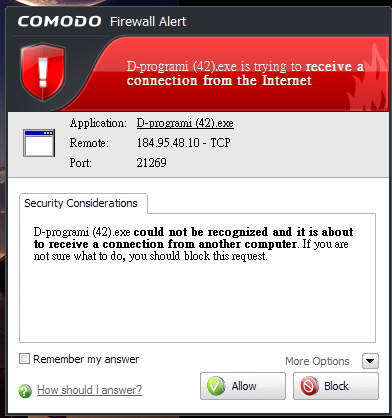Expand the More Options dropdown arrow
392x418 pixels.
click(x=370, y=361)
